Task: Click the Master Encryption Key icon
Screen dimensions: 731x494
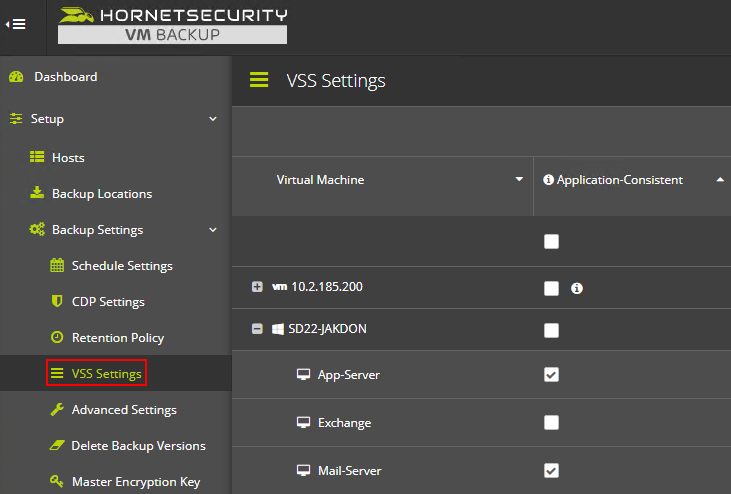Action: tap(57, 480)
